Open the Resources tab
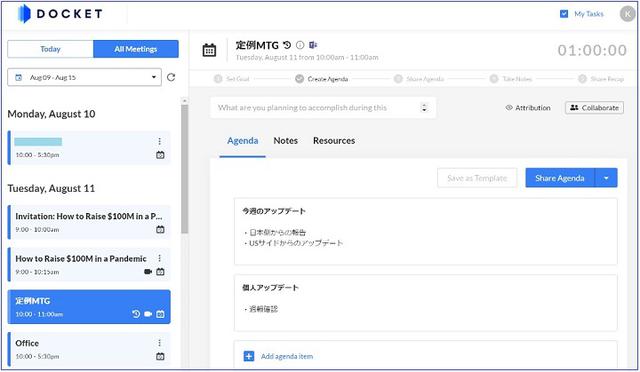This screenshot has height=372, width=640. point(334,141)
